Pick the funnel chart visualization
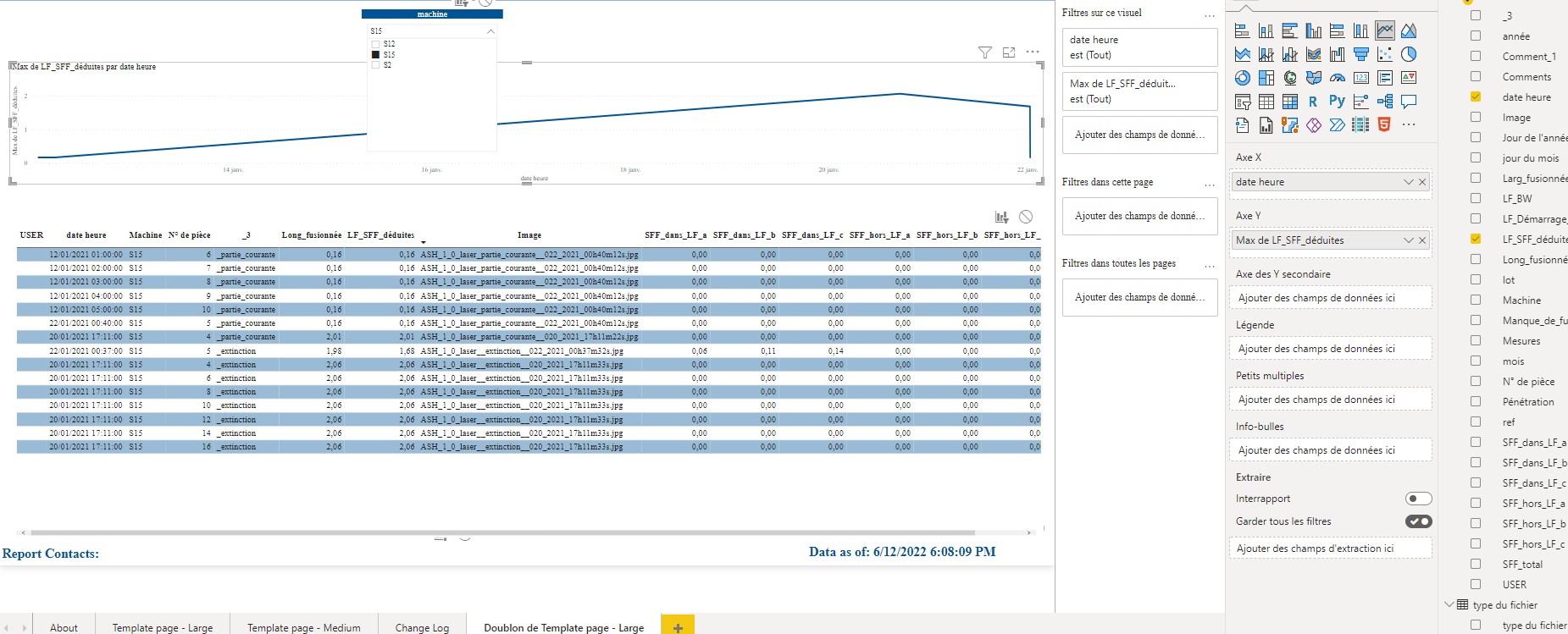The image size is (1568, 634). point(1361,54)
